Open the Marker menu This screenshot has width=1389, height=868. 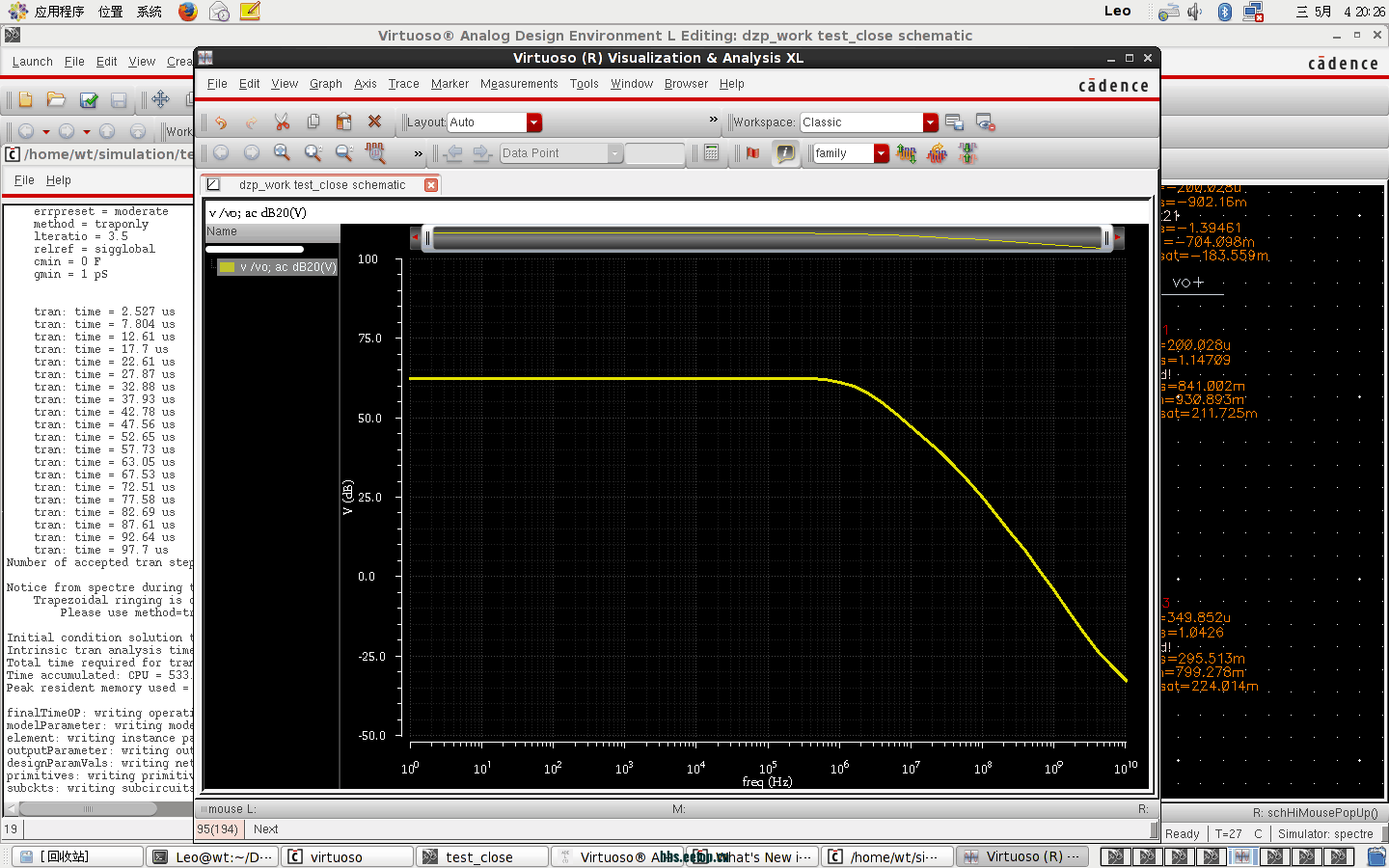pos(449,84)
